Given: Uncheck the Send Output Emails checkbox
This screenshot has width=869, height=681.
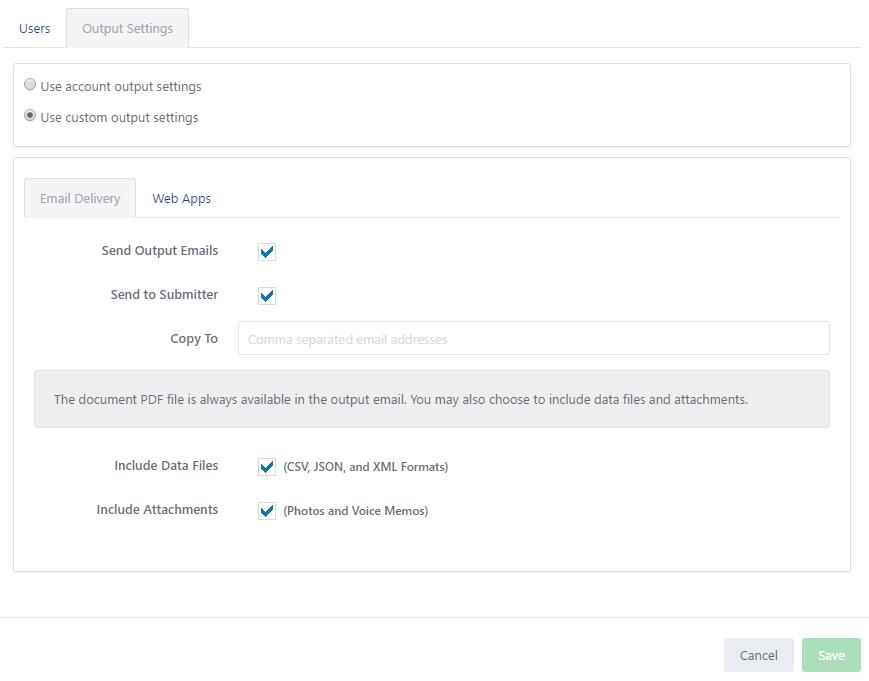Looking at the screenshot, I should pyautogui.click(x=267, y=252).
